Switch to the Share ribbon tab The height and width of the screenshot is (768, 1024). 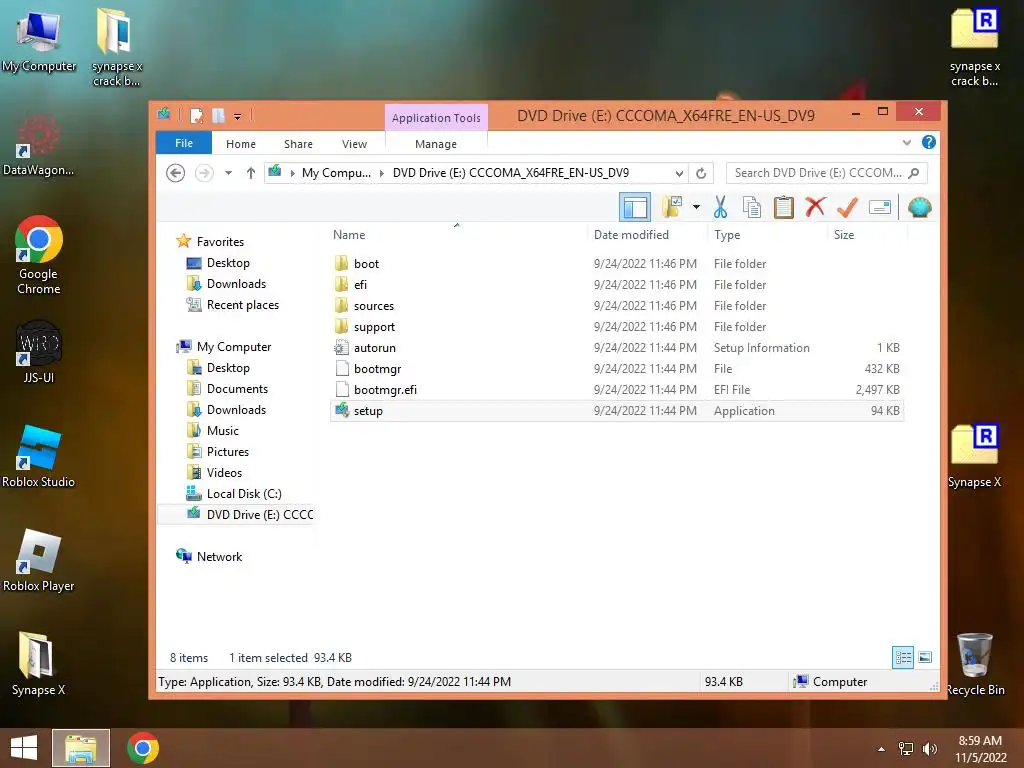click(298, 144)
